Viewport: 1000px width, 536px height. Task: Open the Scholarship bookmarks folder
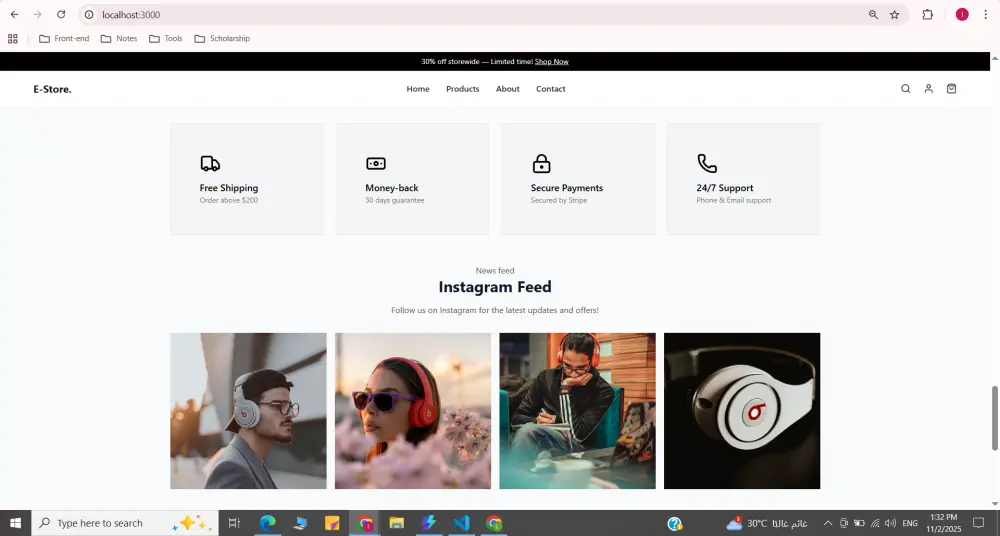pyautogui.click(x=222, y=38)
